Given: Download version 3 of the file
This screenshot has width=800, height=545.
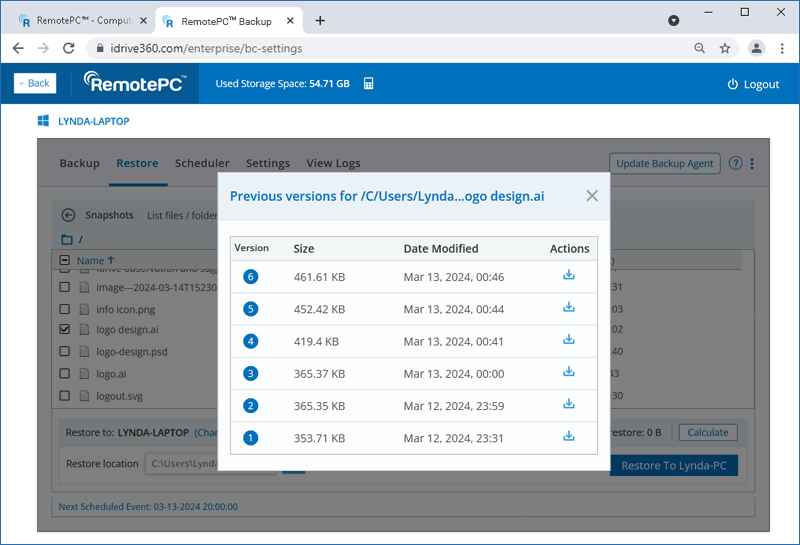Looking at the screenshot, I should tap(569, 372).
